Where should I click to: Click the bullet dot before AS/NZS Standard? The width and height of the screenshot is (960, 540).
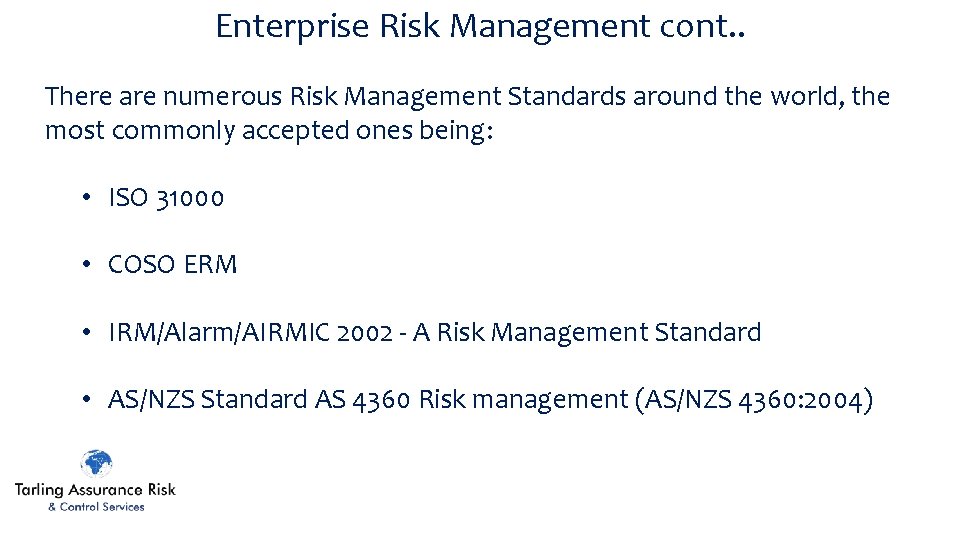click(x=89, y=400)
